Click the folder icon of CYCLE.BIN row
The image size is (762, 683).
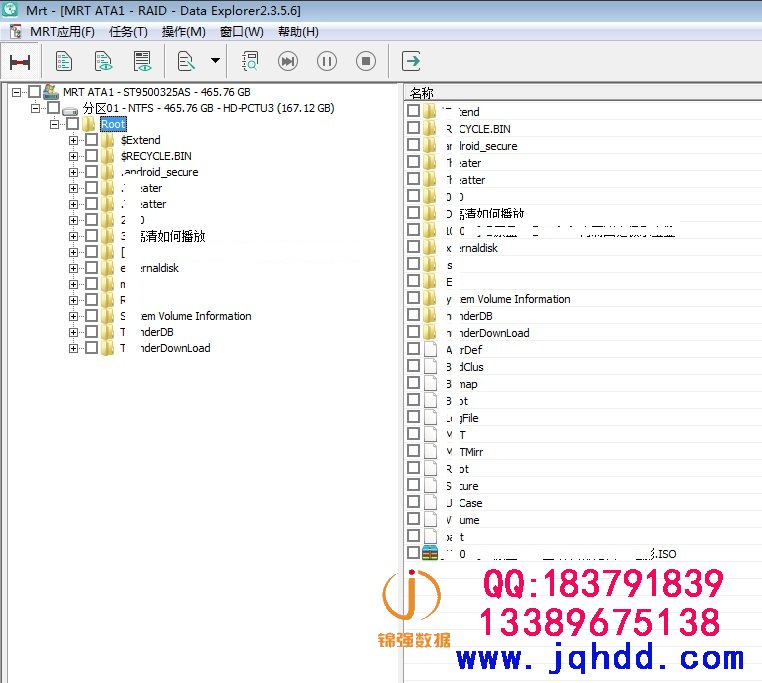tap(430, 128)
